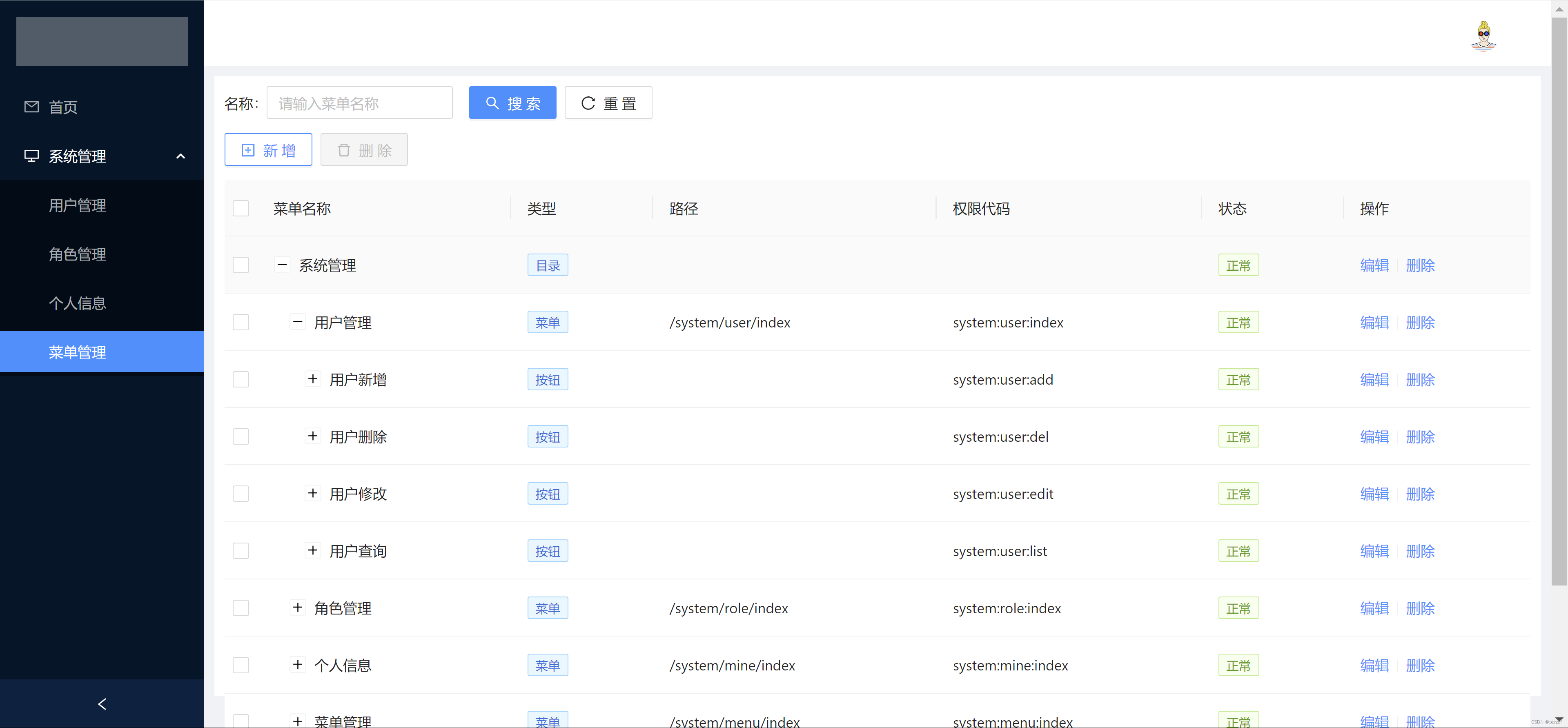
Task: Click the monitor icon next to 系统管理
Action: point(32,156)
